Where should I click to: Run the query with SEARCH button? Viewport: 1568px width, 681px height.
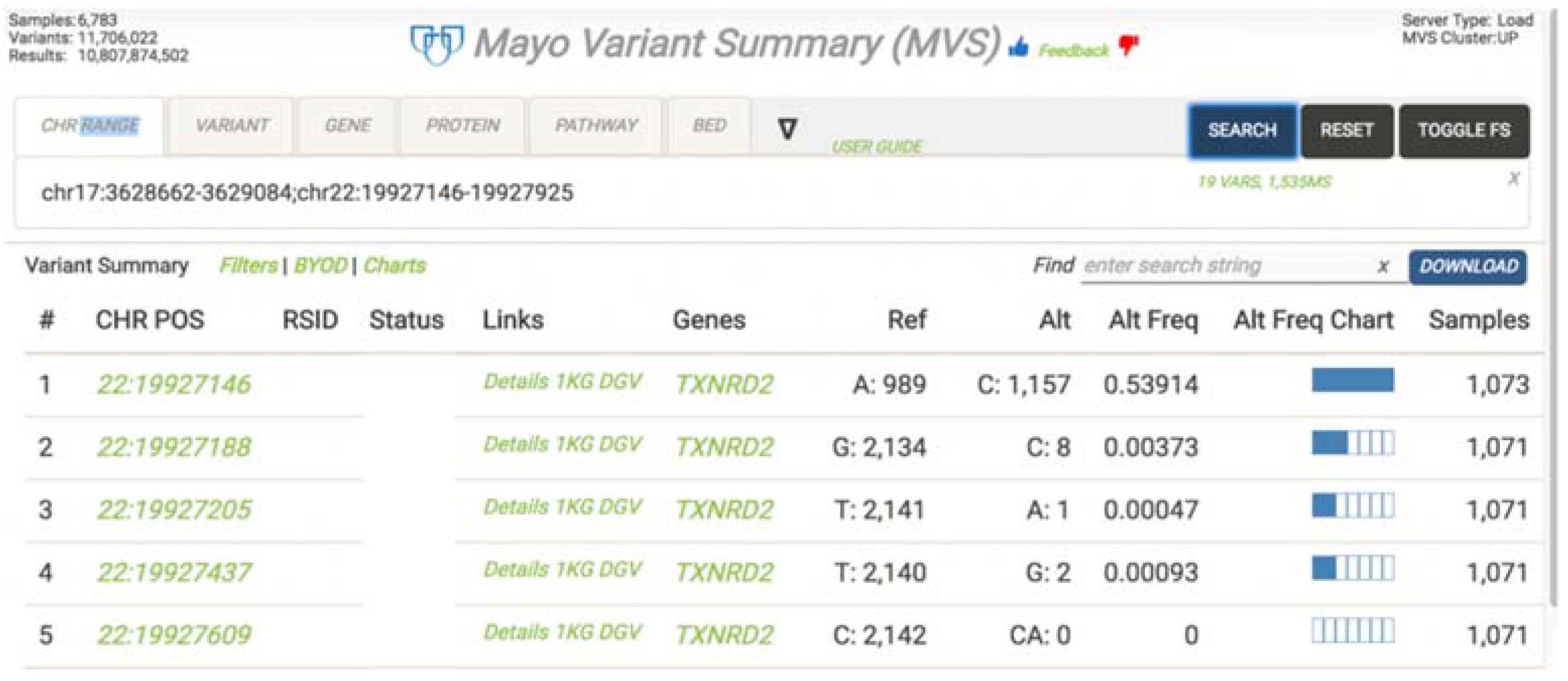click(x=1242, y=131)
